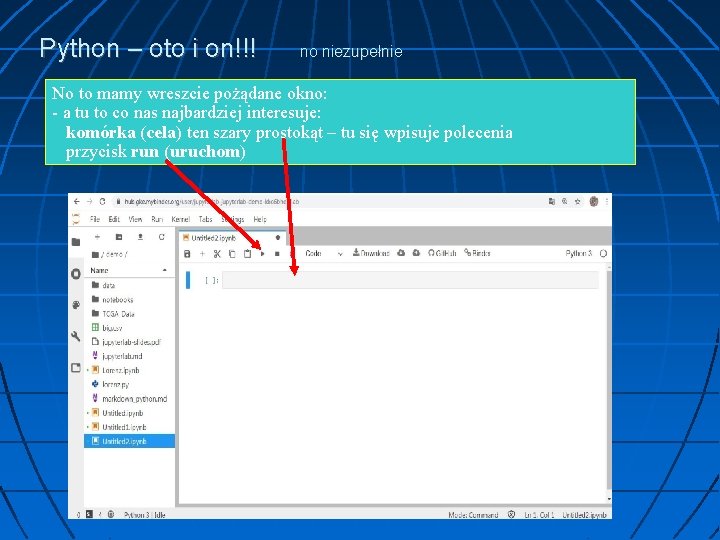Viewport: 720px width, 540px height.
Task: Cut selected cell with the scissors icon
Action: click(217, 253)
